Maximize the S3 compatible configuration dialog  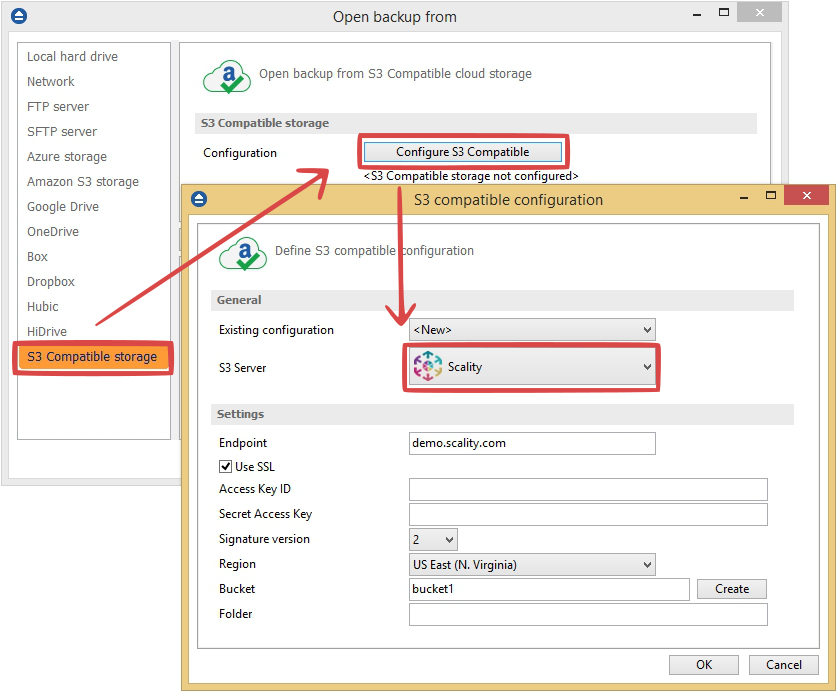(x=771, y=195)
